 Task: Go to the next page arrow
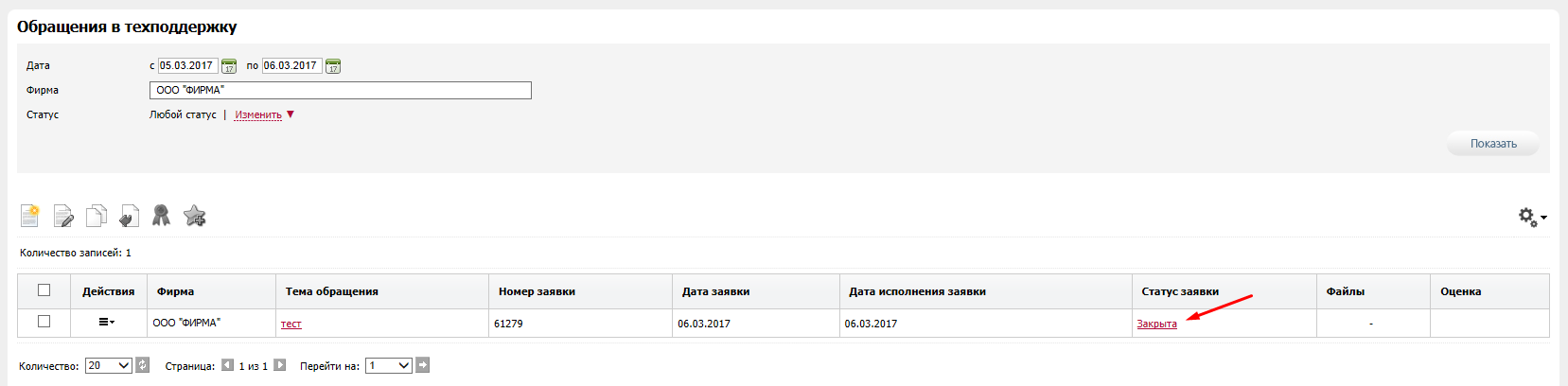point(280,365)
